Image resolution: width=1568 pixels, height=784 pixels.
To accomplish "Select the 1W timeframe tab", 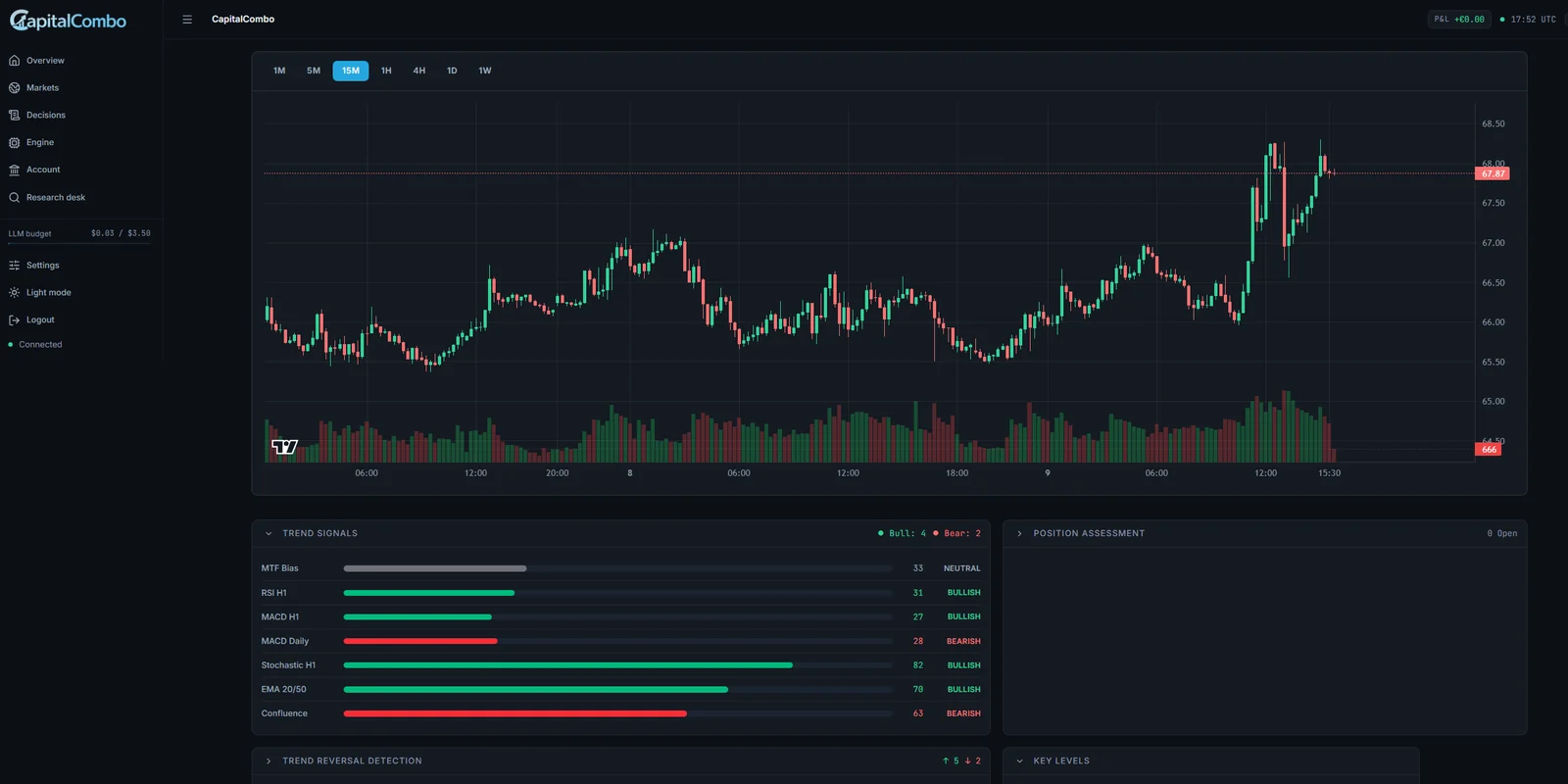I will (485, 71).
